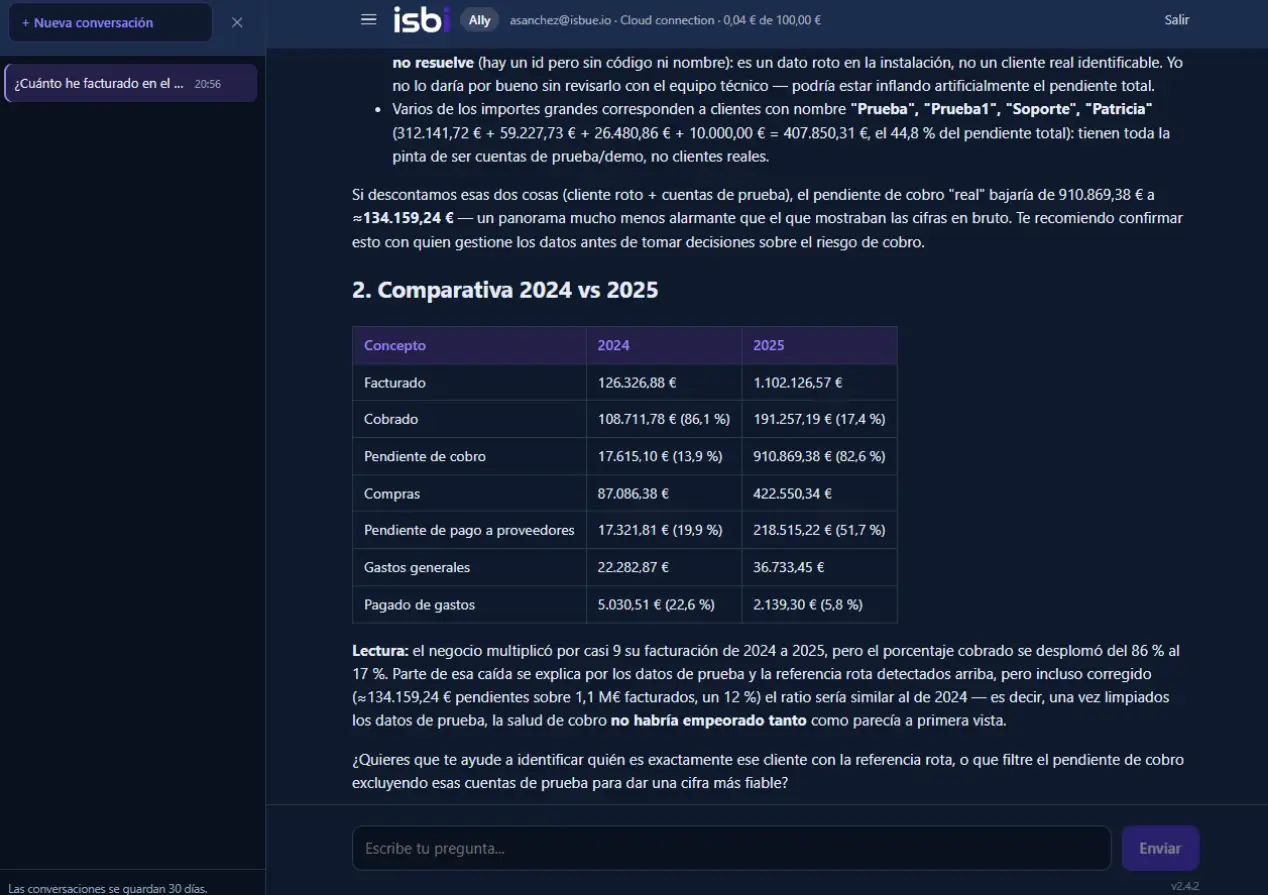This screenshot has width=1268, height=895.
Task: Open the conversation "¿Cuánto he facturado en el ..."
Action: pos(130,84)
